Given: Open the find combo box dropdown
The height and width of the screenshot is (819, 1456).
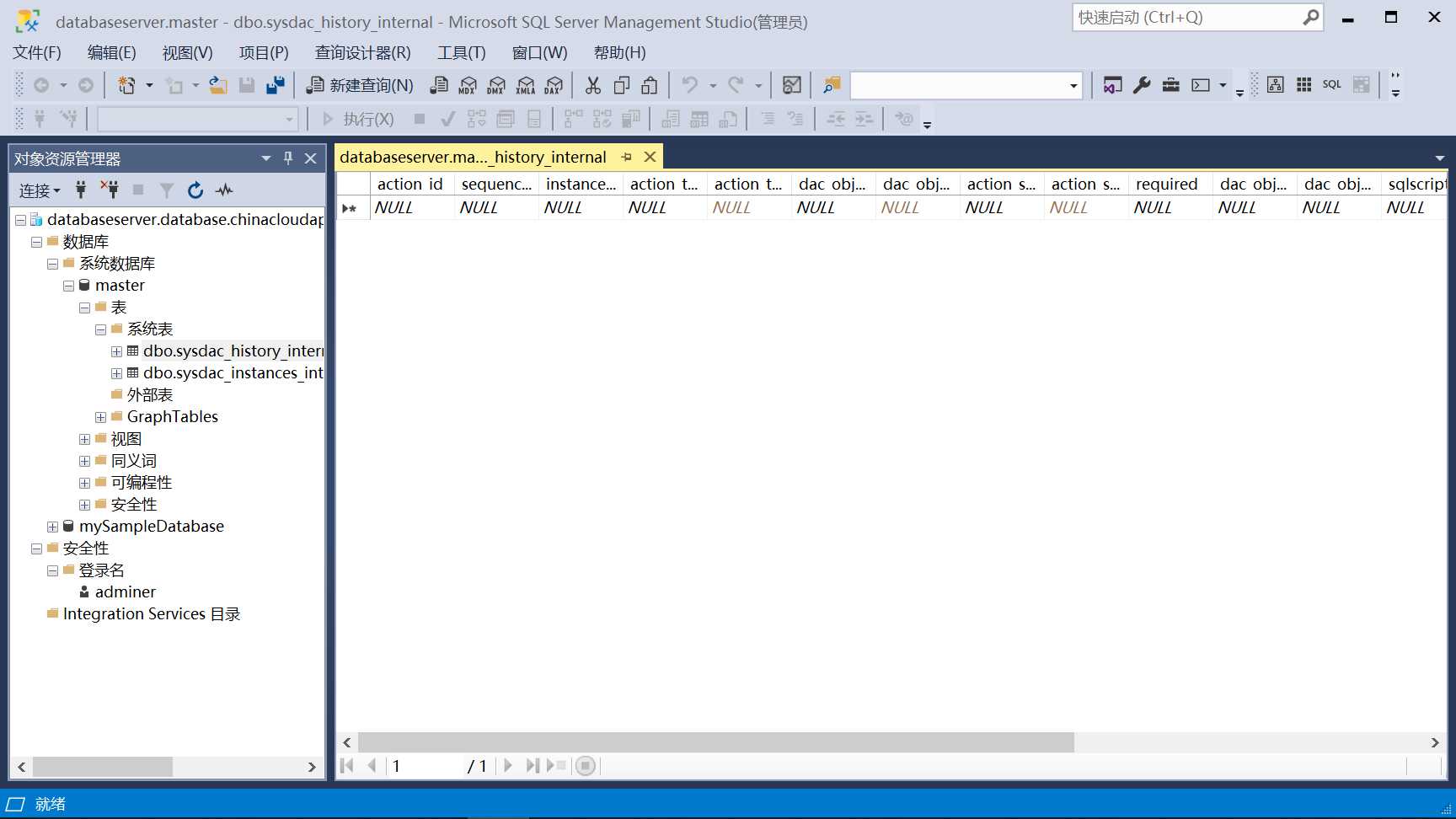Looking at the screenshot, I should (1073, 85).
